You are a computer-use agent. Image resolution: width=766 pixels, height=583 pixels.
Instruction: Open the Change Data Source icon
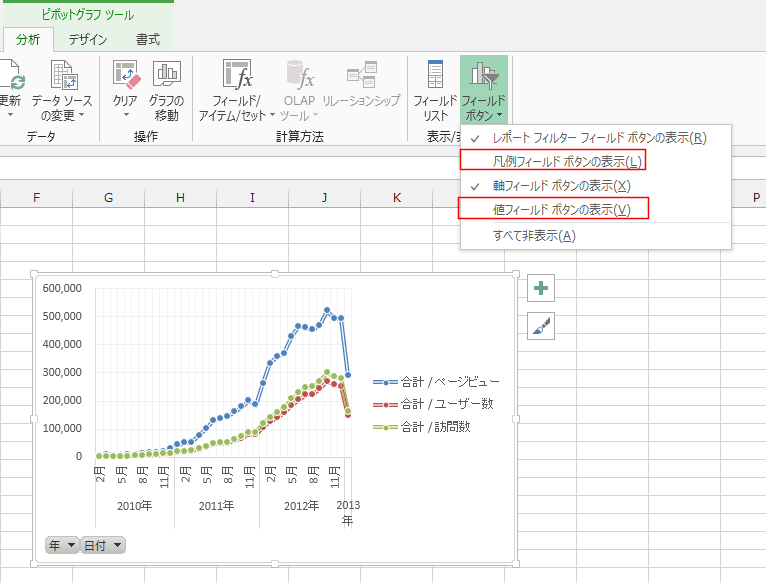[x=64, y=75]
